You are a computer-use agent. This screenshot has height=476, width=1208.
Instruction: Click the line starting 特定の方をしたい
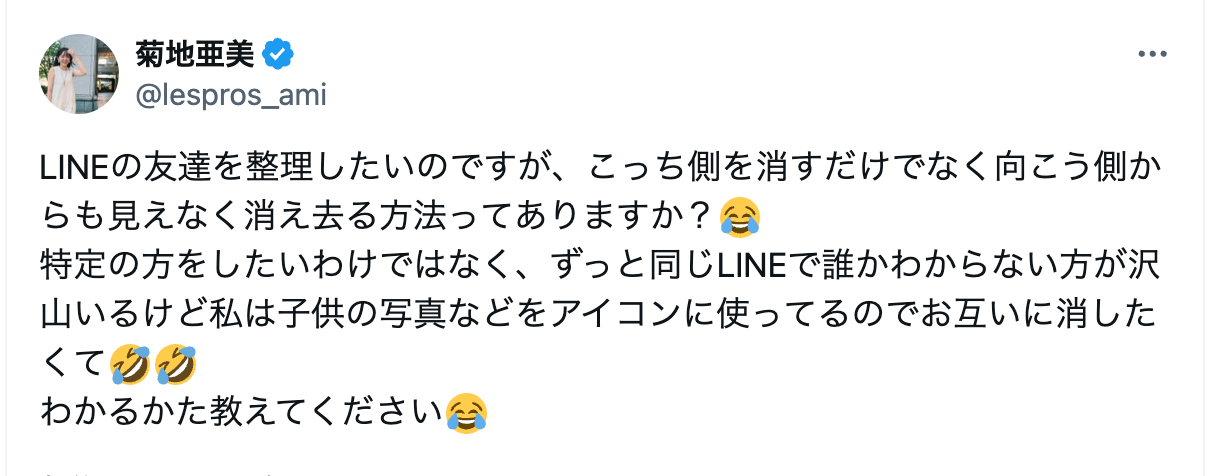tap(600, 266)
